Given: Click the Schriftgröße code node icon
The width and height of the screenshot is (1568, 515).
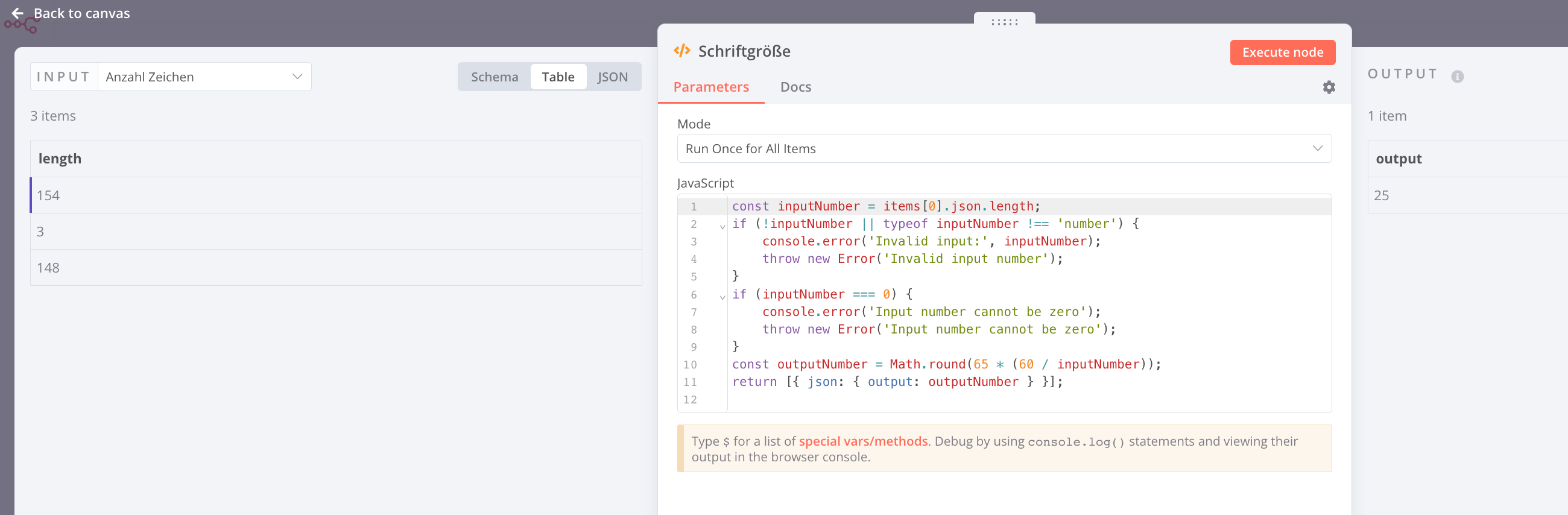Looking at the screenshot, I should pyautogui.click(x=681, y=51).
